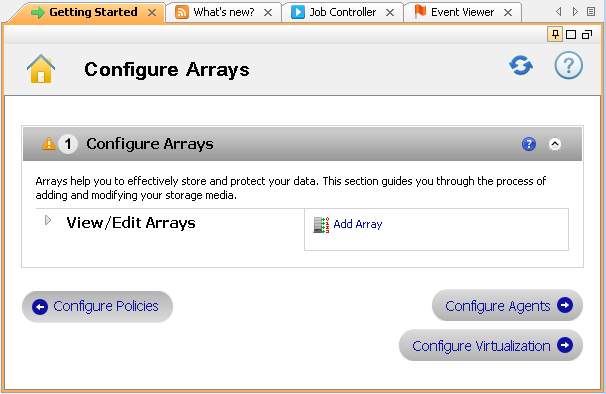Click the Configure Arrays section header title

click(150, 144)
